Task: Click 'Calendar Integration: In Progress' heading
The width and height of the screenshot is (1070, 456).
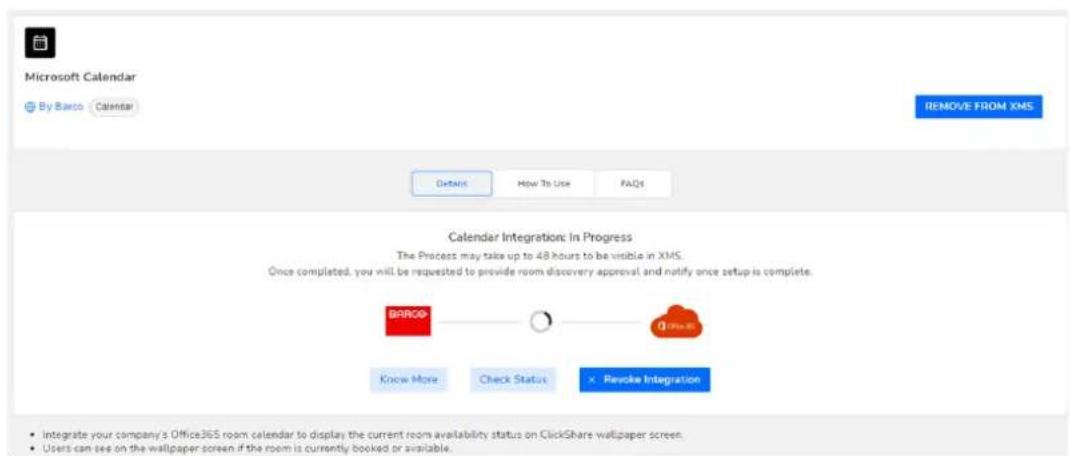Action: [540, 238]
